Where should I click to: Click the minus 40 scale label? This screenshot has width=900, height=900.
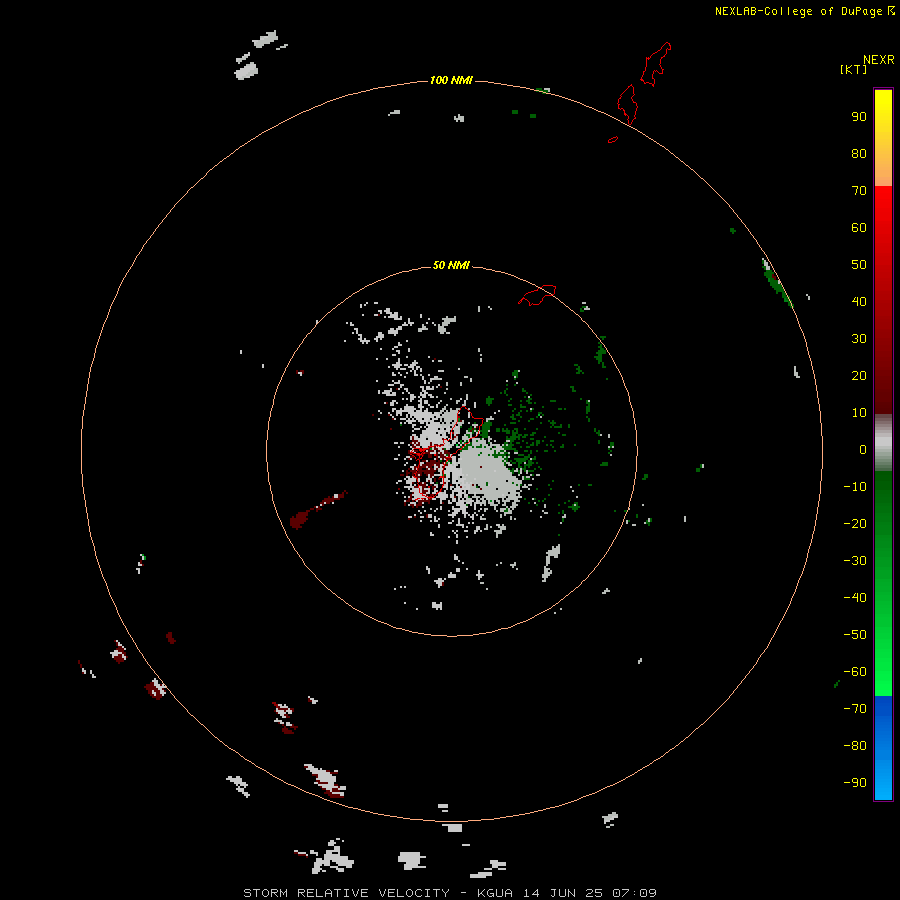click(855, 598)
